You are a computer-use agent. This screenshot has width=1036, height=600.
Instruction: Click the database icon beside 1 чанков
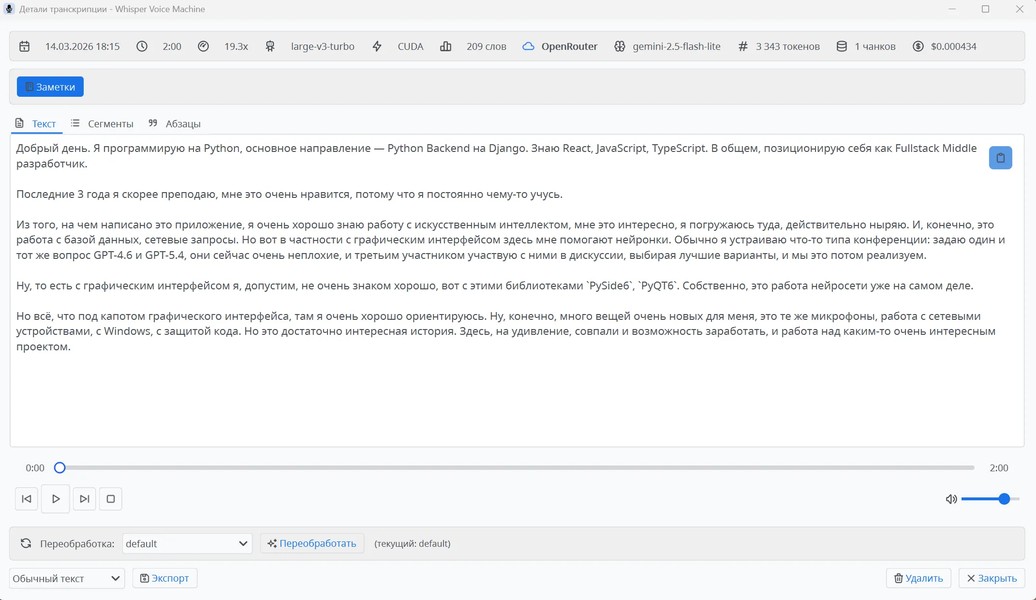842,46
